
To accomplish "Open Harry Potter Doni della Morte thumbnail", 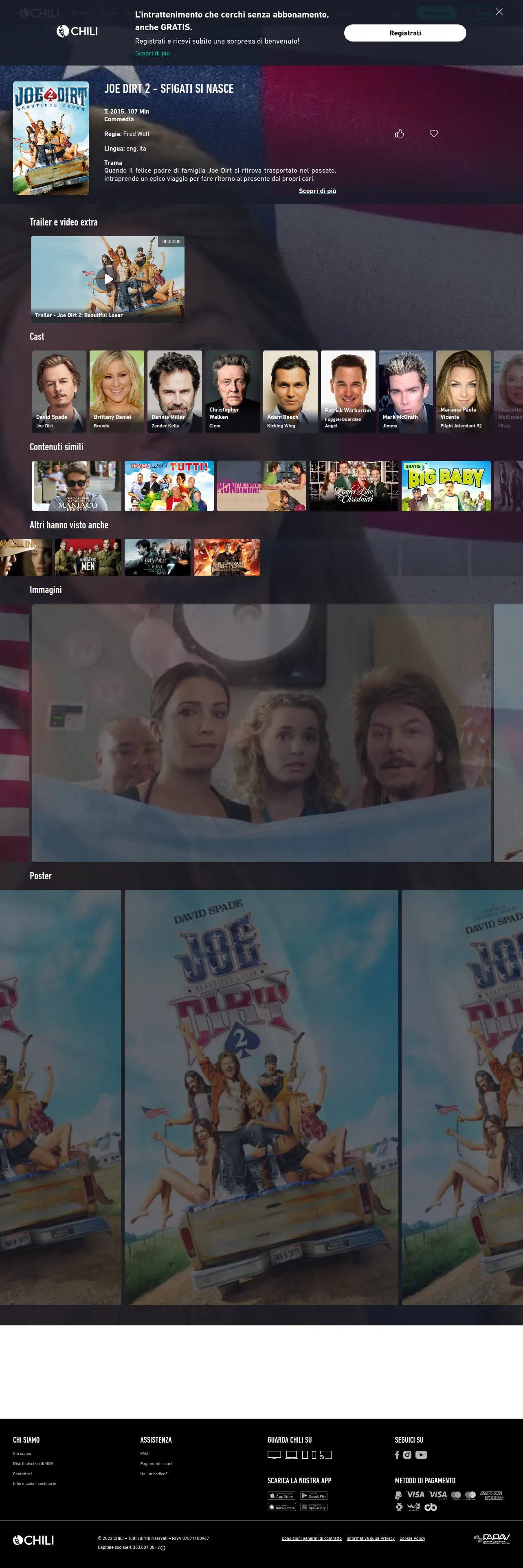I will (158, 557).
